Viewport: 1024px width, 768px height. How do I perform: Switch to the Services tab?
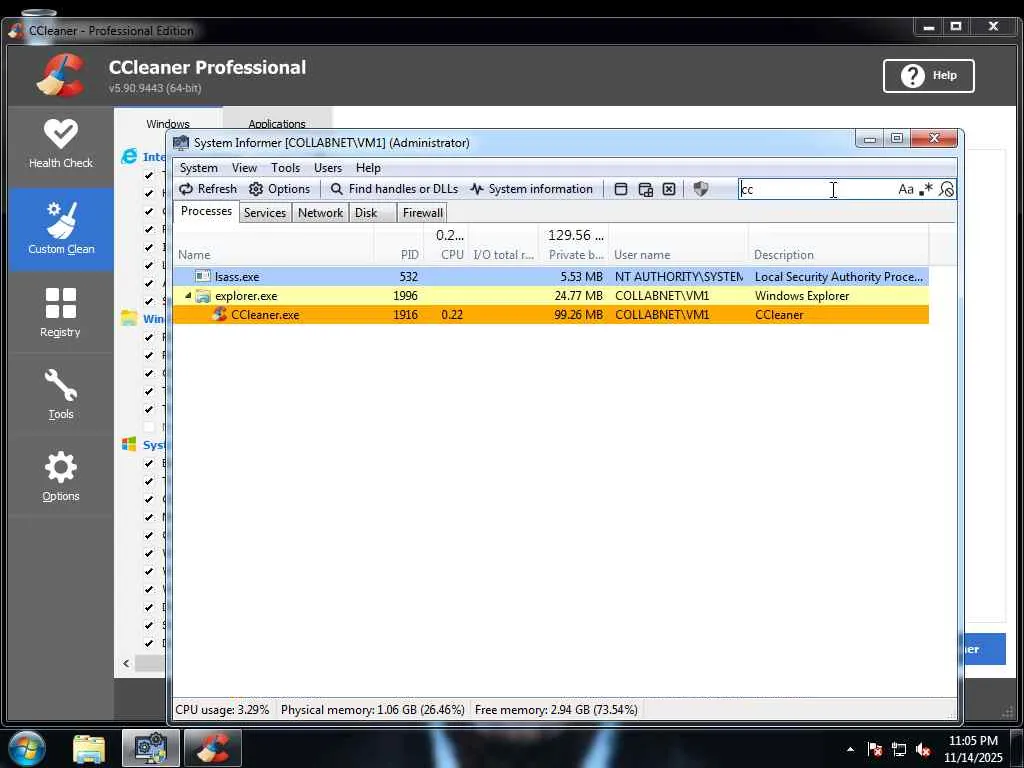coord(264,213)
